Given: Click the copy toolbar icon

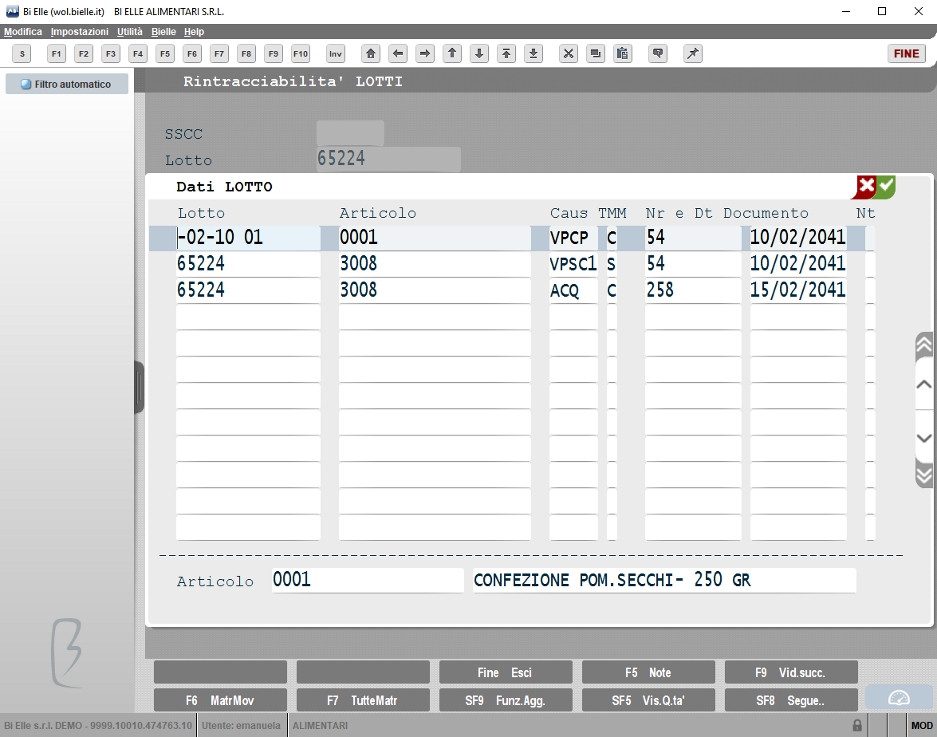Looking at the screenshot, I should point(595,54).
